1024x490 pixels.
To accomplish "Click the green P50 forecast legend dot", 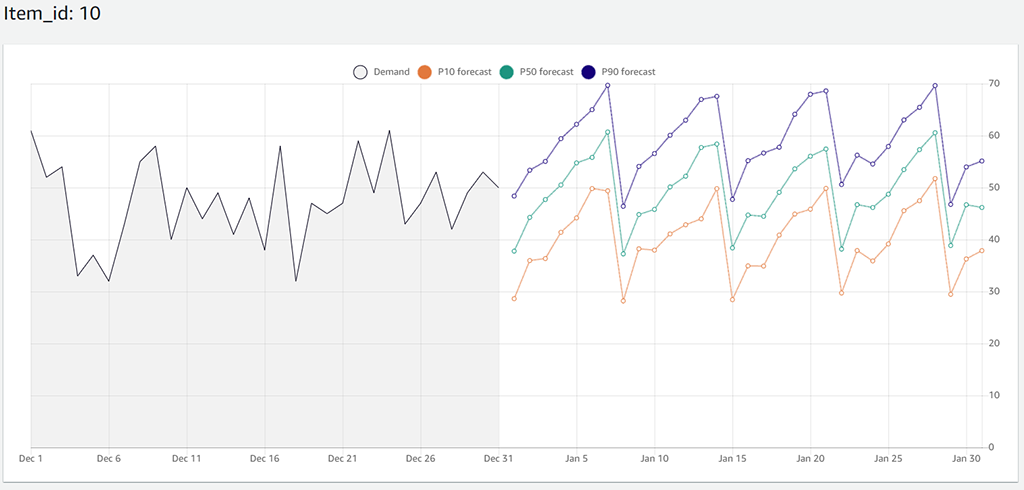I will (x=508, y=72).
